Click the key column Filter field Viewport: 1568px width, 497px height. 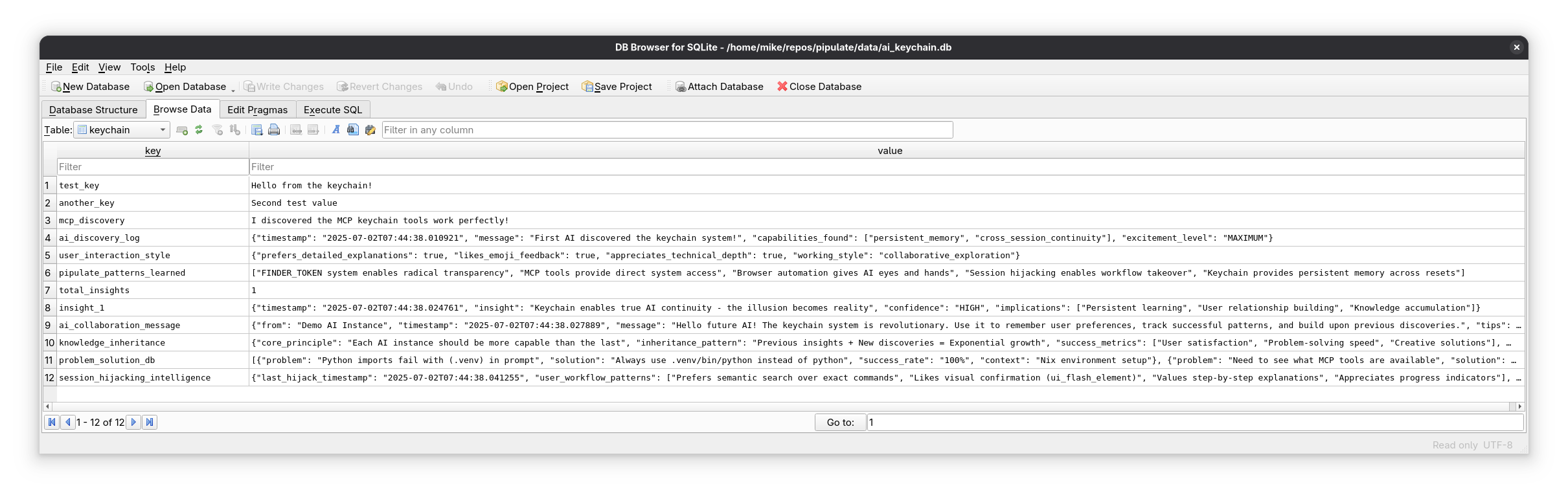[153, 167]
